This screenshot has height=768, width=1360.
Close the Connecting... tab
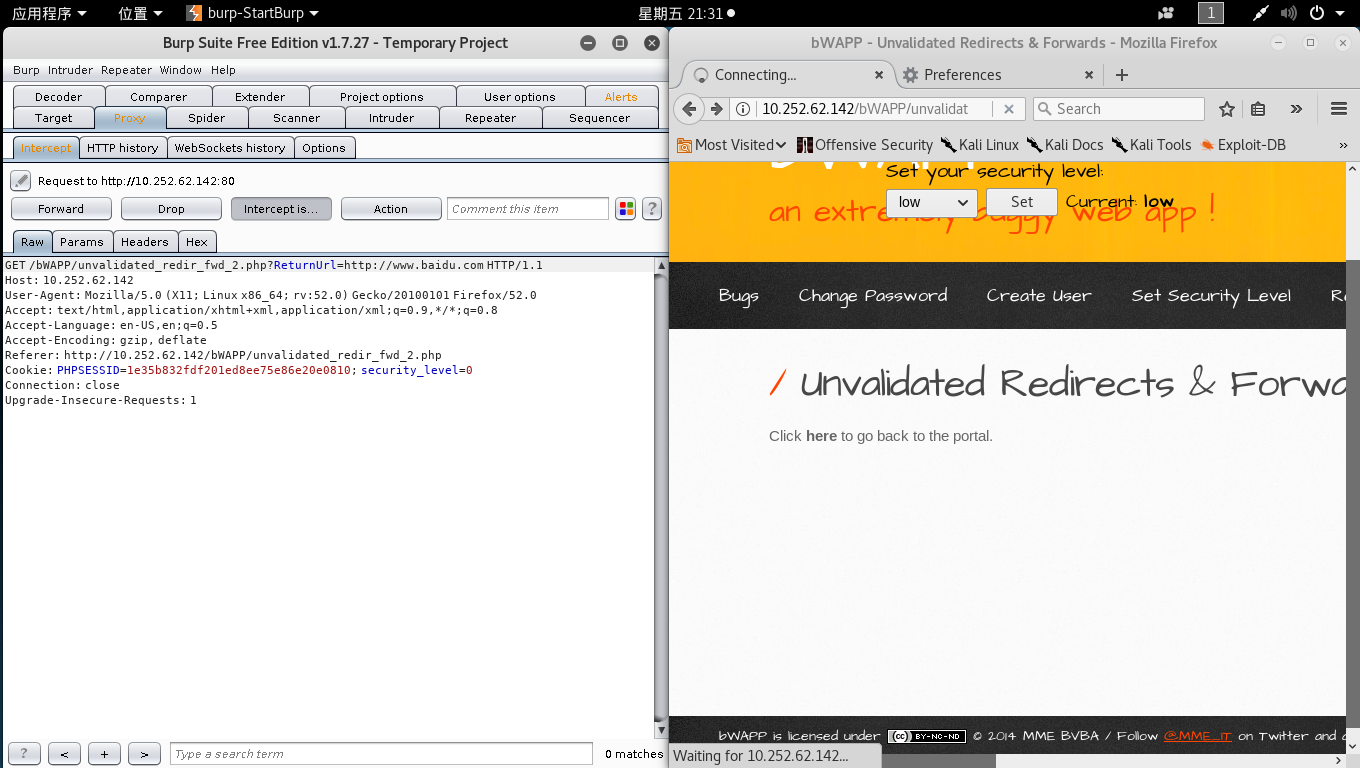pos(879,75)
